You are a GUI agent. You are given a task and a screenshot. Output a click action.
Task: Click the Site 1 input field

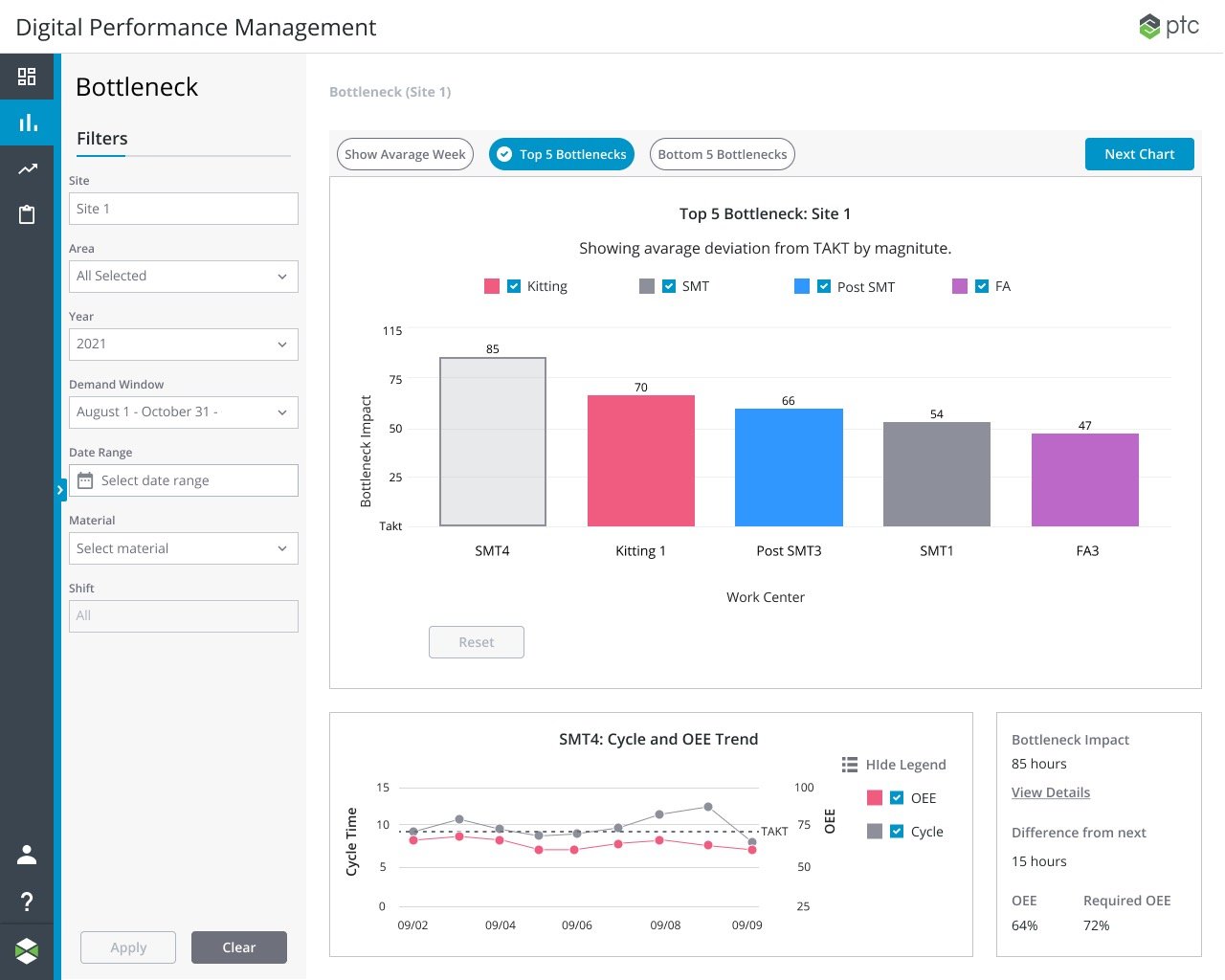(x=184, y=209)
